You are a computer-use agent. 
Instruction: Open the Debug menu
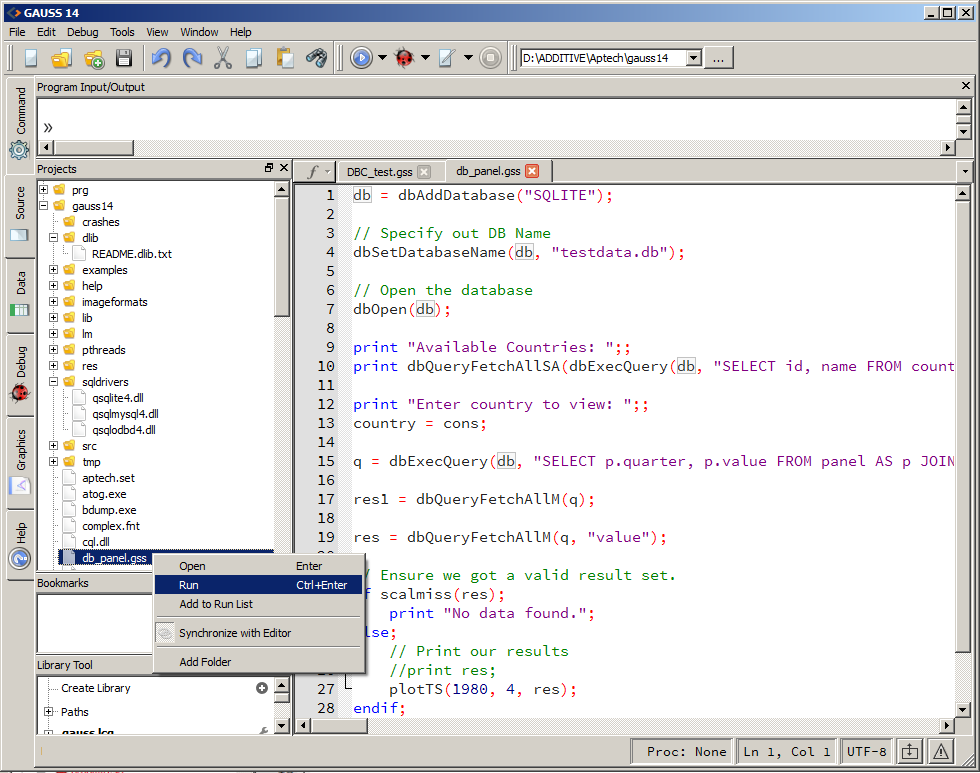tap(82, 32)
